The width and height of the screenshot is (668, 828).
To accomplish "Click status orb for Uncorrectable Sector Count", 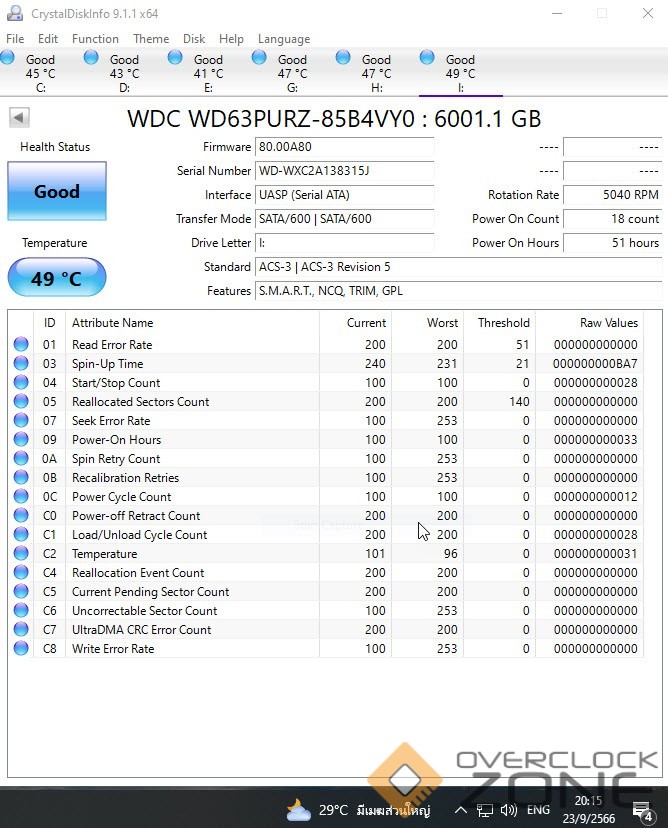I will (21, 610).
